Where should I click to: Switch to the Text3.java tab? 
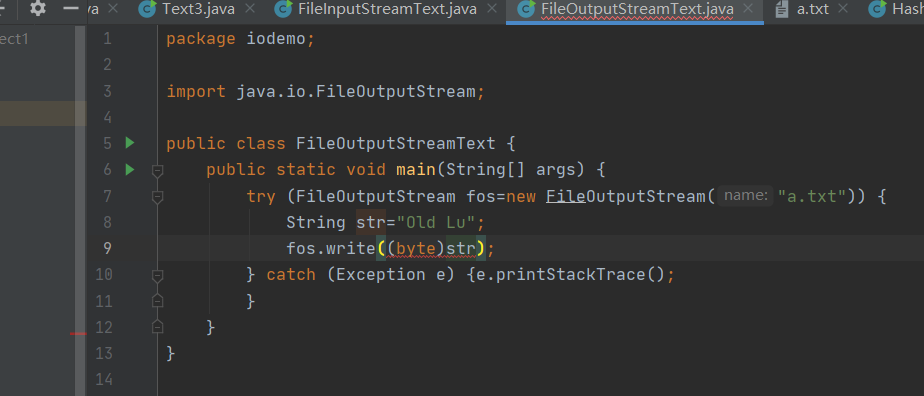pyautogui.click(x=198, y=9)
